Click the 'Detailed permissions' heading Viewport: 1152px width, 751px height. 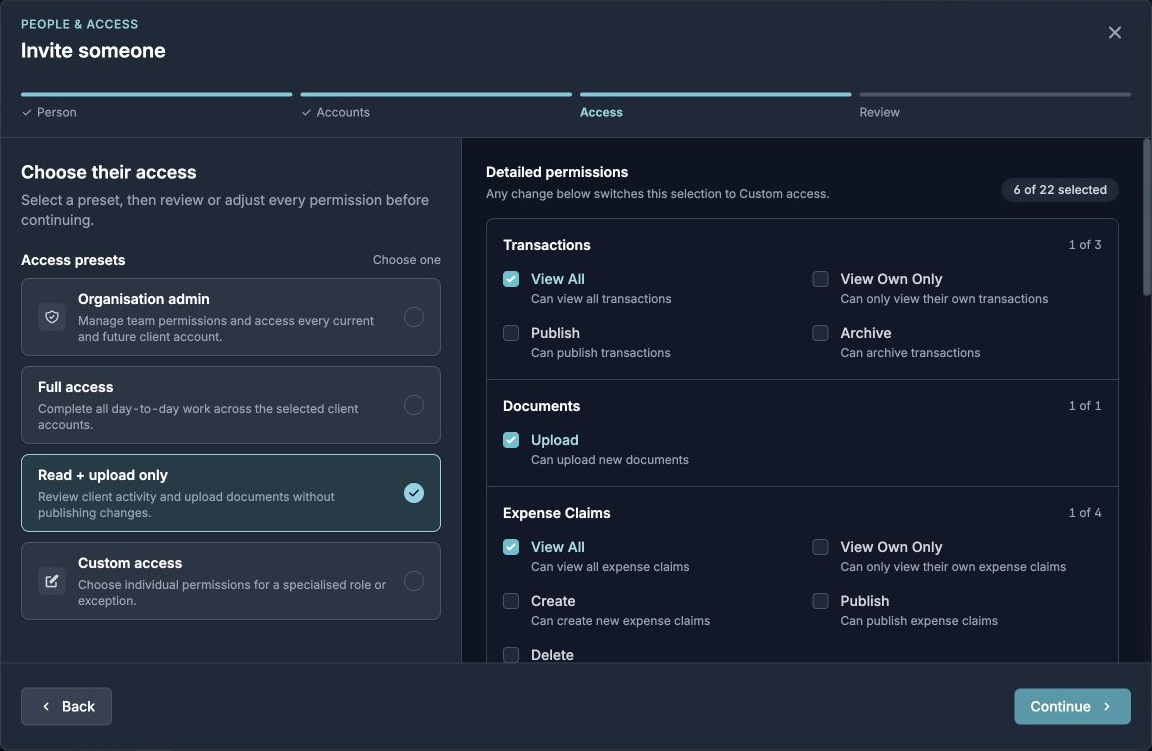(x=557, y=172)
